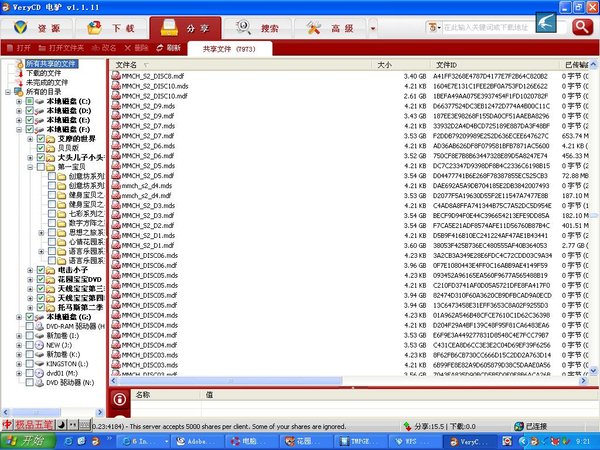Select the 所有的目录 computer icon
This screenshot has width=600, height=450.
[x=19, y=92]
